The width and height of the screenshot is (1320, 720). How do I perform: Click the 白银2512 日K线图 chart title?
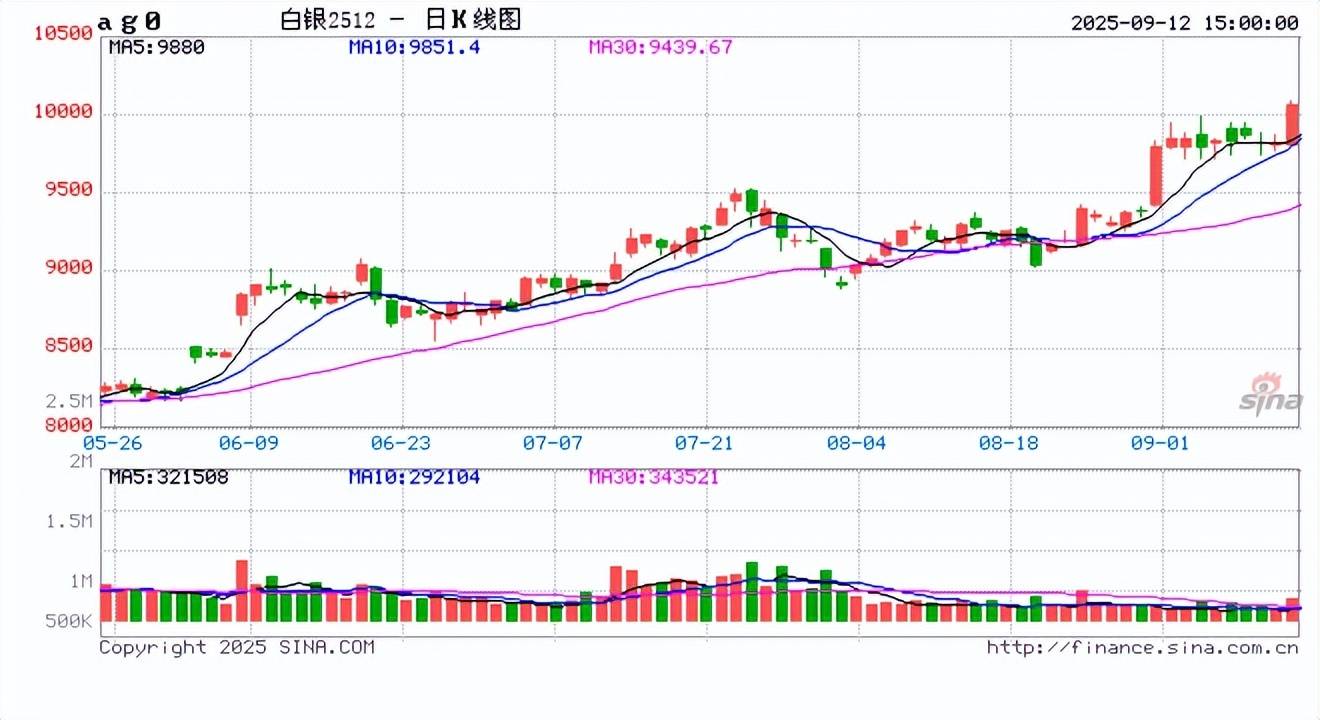pyautogui.click(x=400, y=20)
